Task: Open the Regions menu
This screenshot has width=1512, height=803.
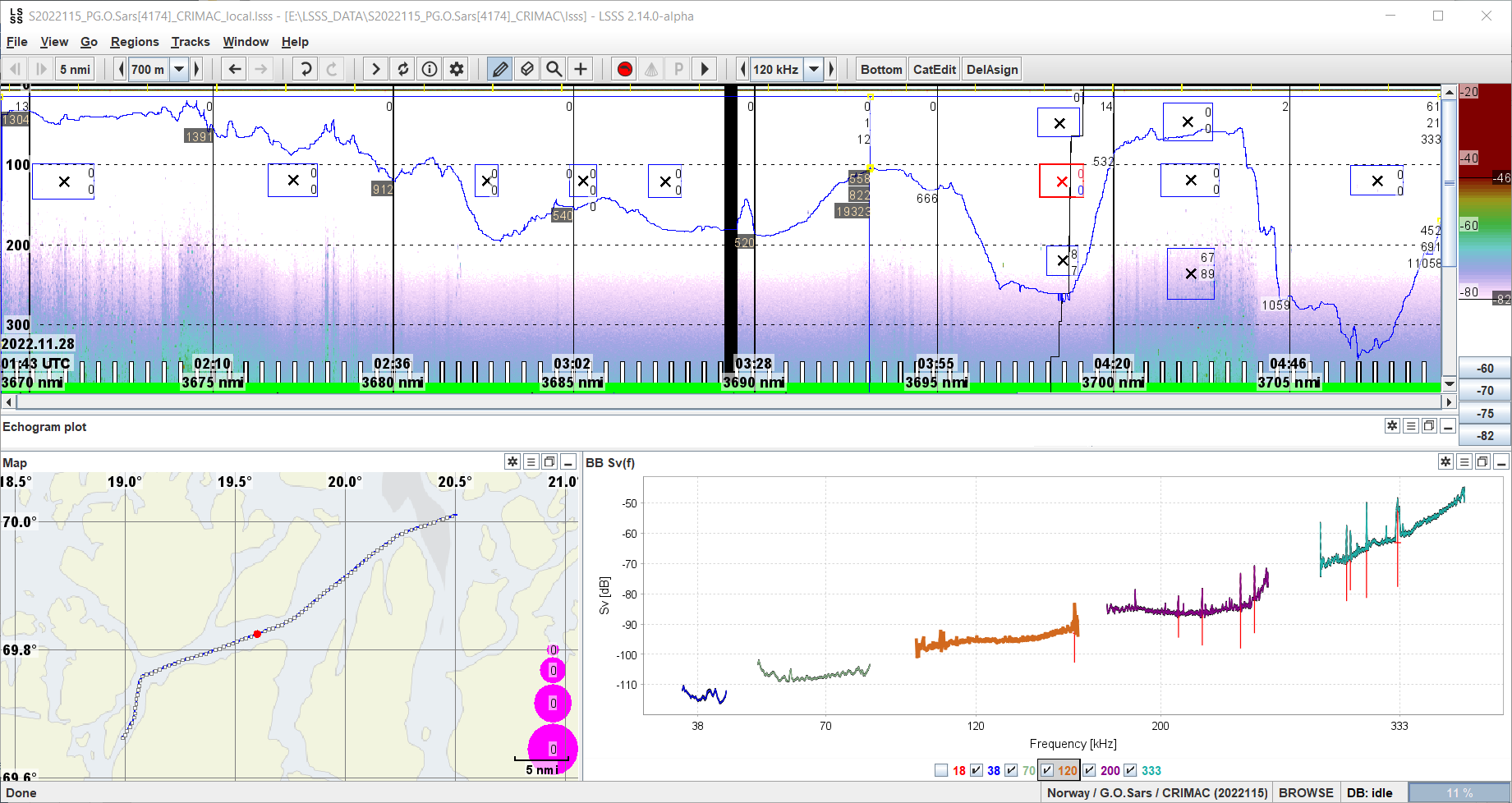Action: 134,42
